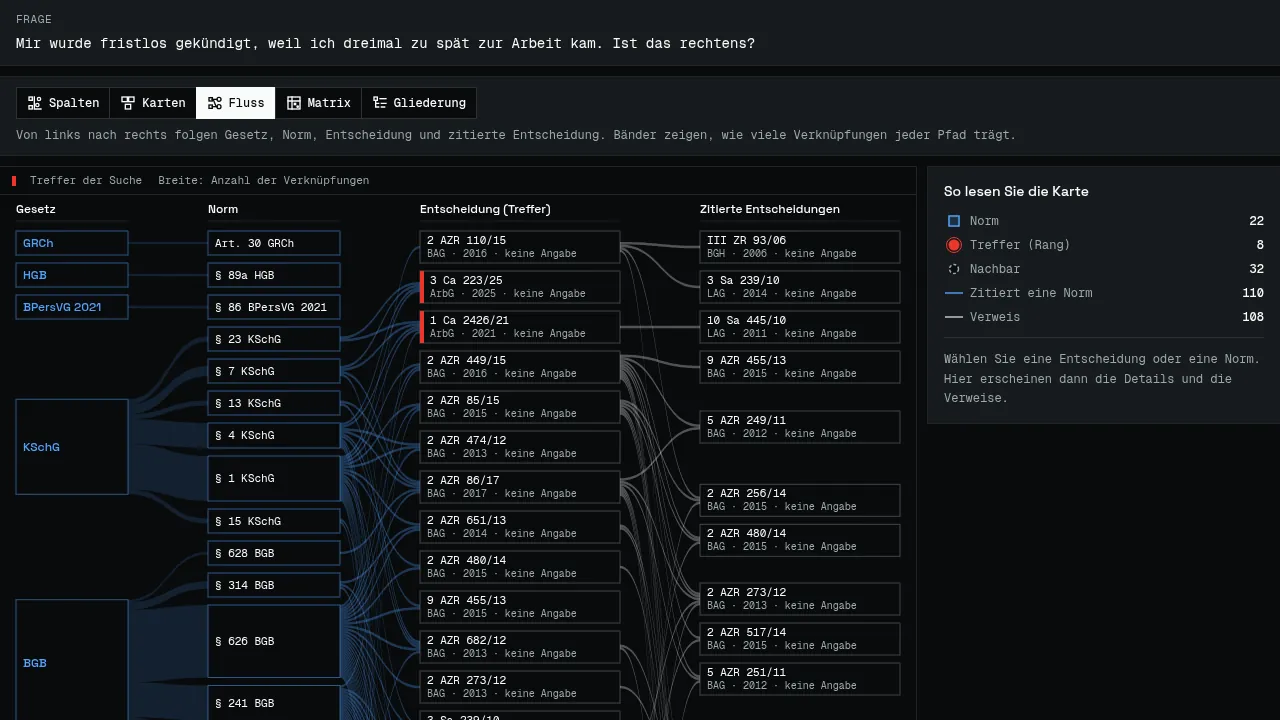
Task: Click the dashed Nachbar legend icon
Action: [954, 269]
